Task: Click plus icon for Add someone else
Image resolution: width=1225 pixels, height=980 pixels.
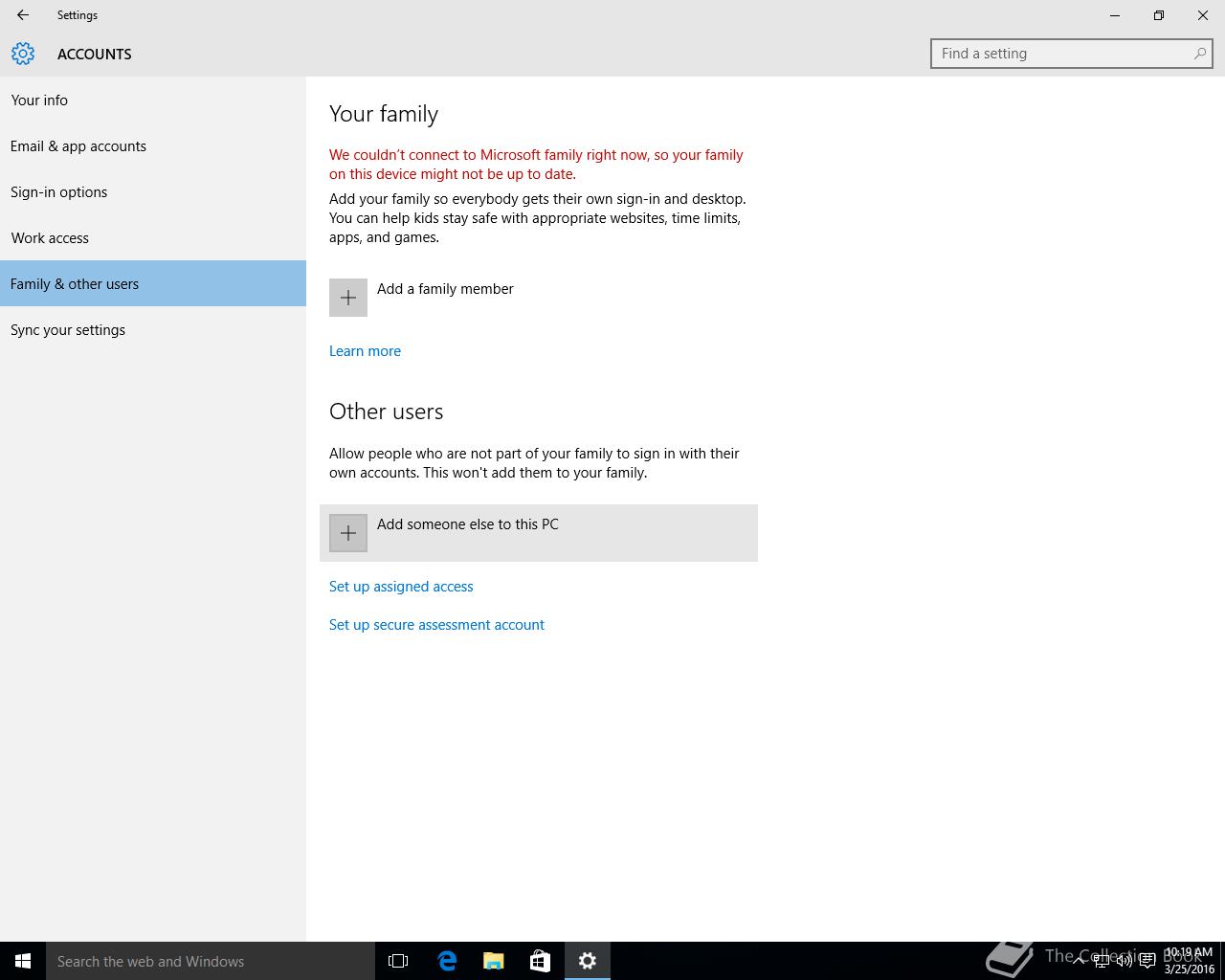Action: point(348,533)
